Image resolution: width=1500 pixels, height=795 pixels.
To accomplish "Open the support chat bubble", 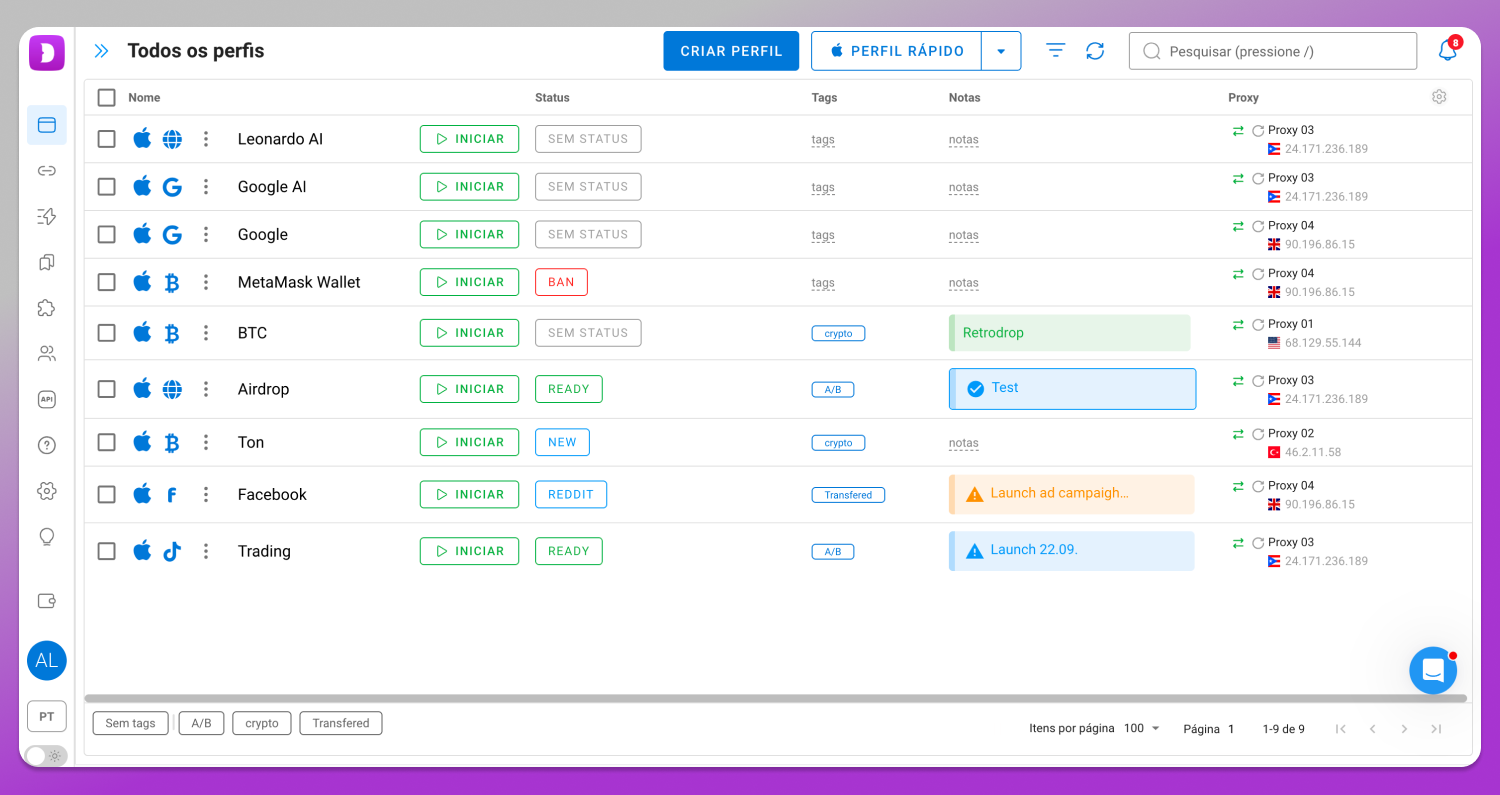I will 1433,670.
